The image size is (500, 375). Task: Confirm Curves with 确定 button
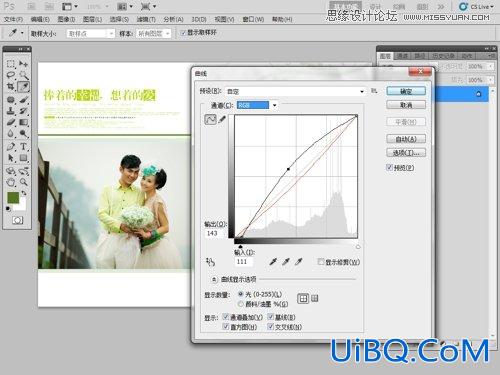click(x=406, y=91)
